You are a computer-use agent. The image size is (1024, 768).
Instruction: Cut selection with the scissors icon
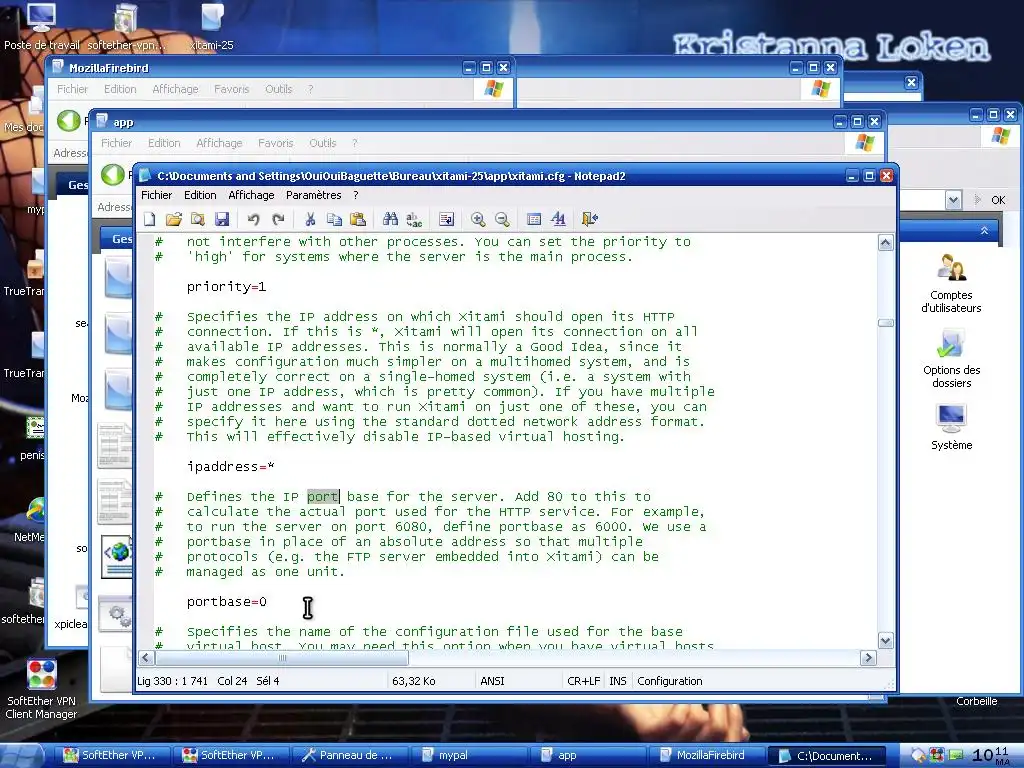click(310, 219)
